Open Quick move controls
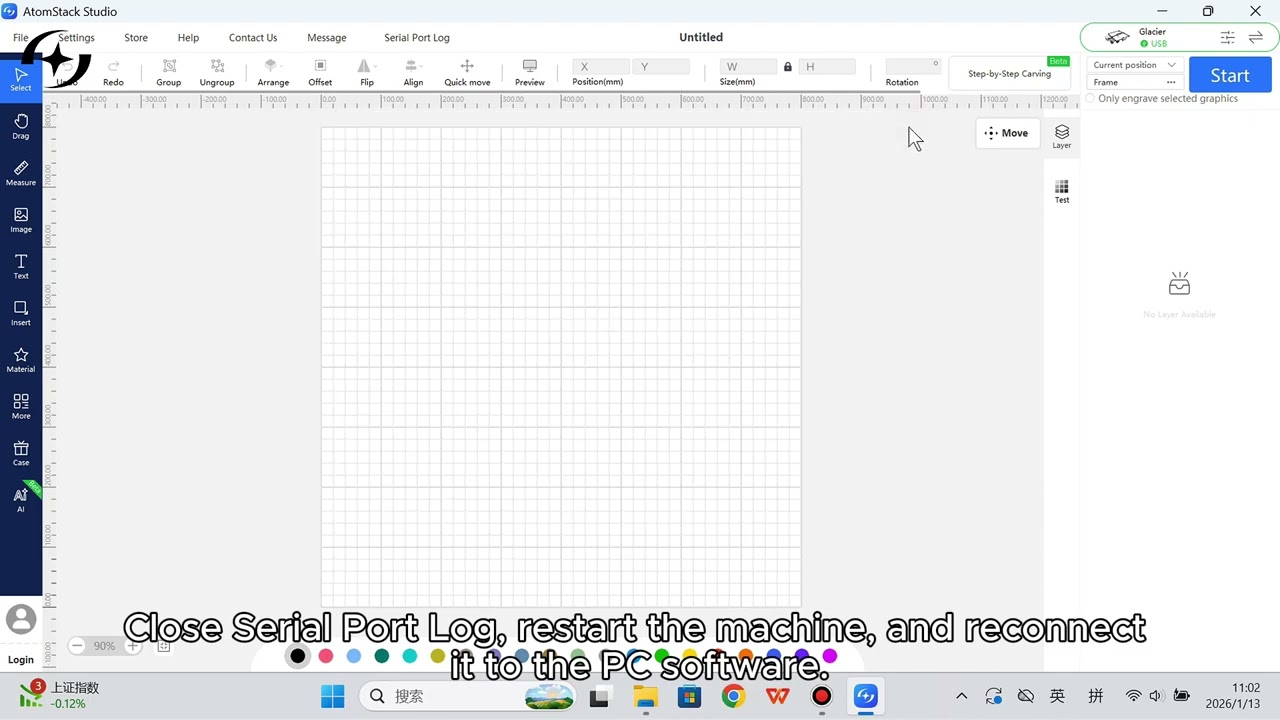This screenshot has width=1280, height=720. pos(467,72)
